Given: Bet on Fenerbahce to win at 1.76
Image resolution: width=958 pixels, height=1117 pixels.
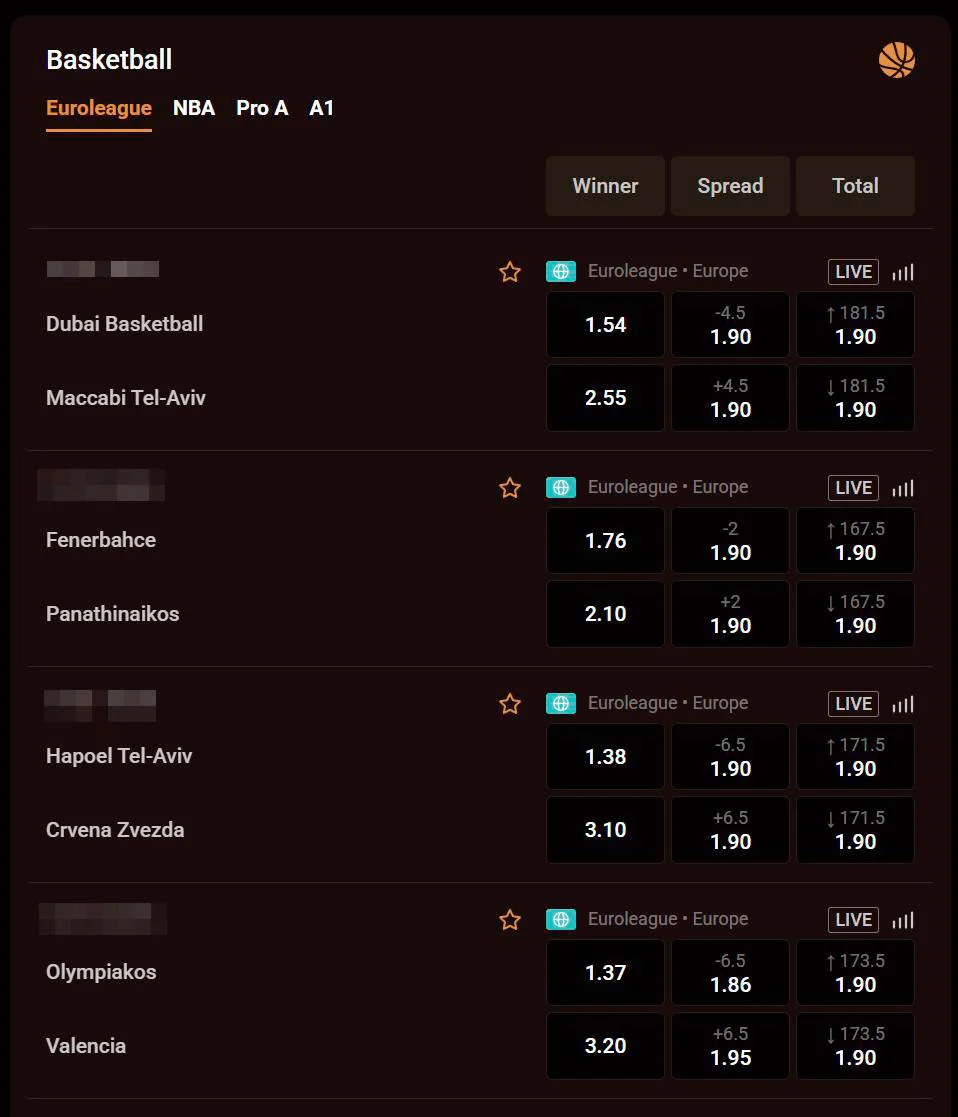Looking at the screenshot, I should [x=605, y=541].
